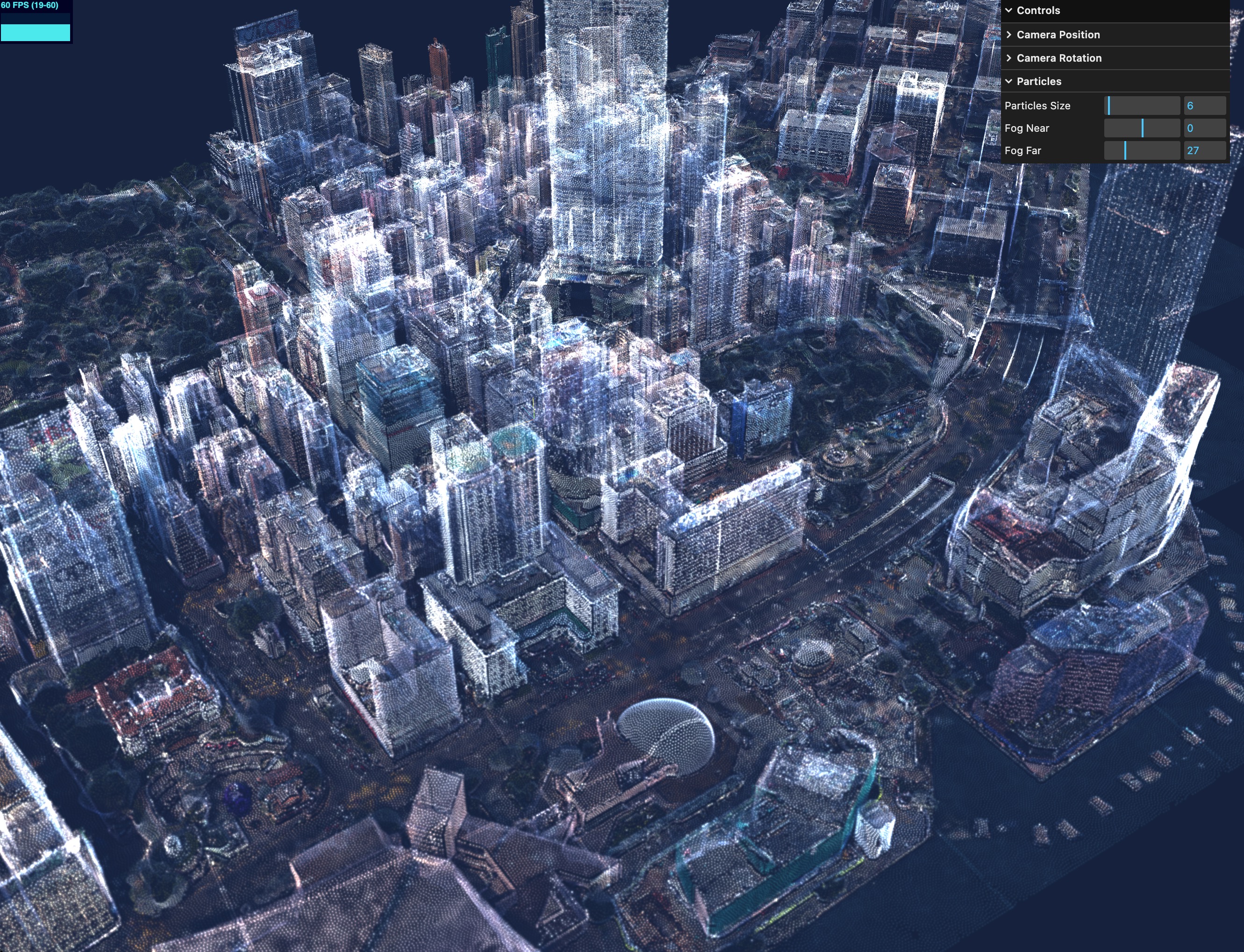Click the cyan FPS graph bar
1244x952 pixels.
pos(35,32)
